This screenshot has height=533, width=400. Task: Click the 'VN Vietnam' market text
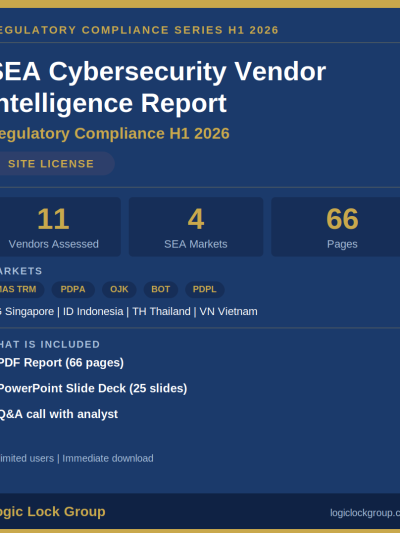pyautogui.click(x=228, y=311)
